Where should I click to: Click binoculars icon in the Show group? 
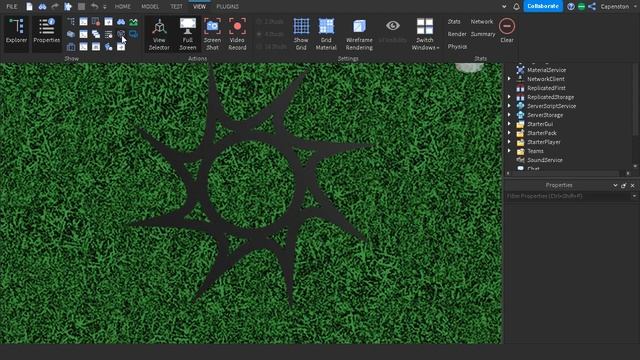pyautogui.click(x=121, y=22)
